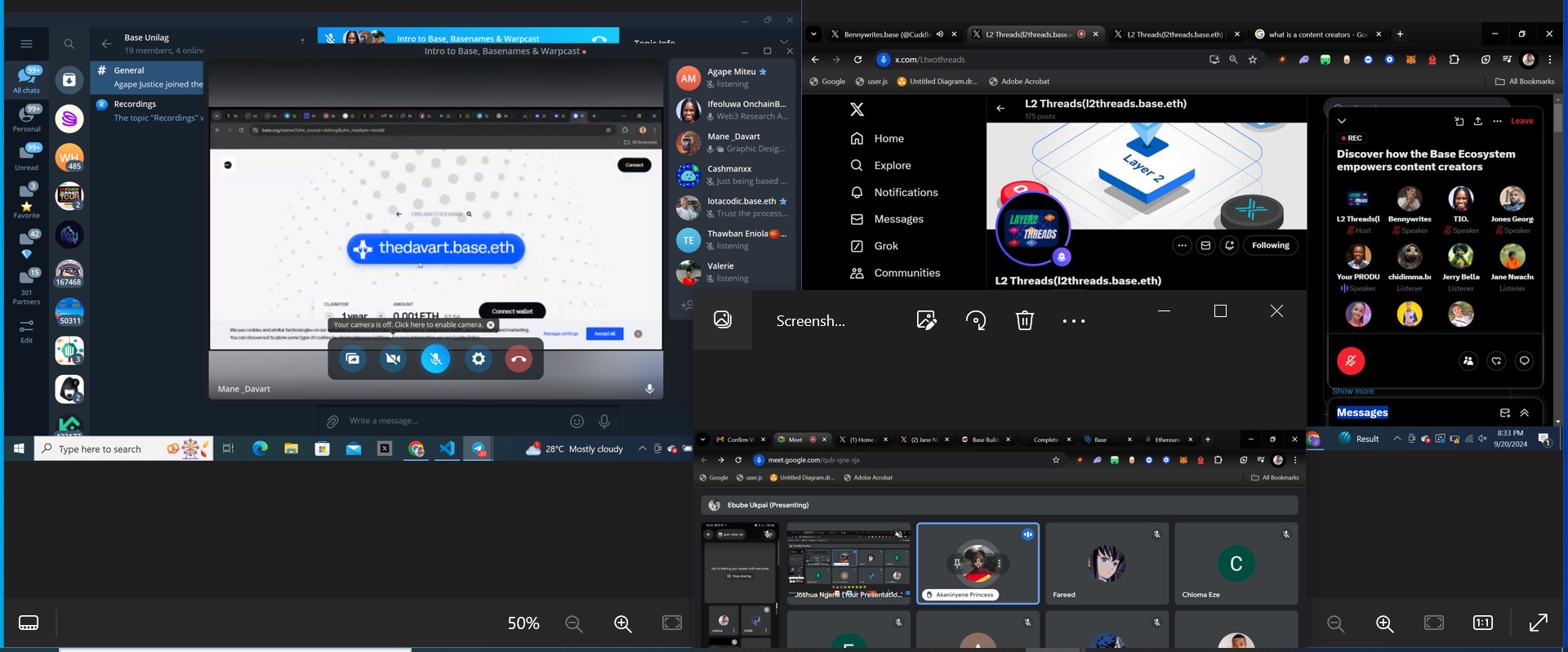The width and height of the screenshot is (1568, 652).
Task: Switch to the what is a content creators tab
Action: [1317, 34]
